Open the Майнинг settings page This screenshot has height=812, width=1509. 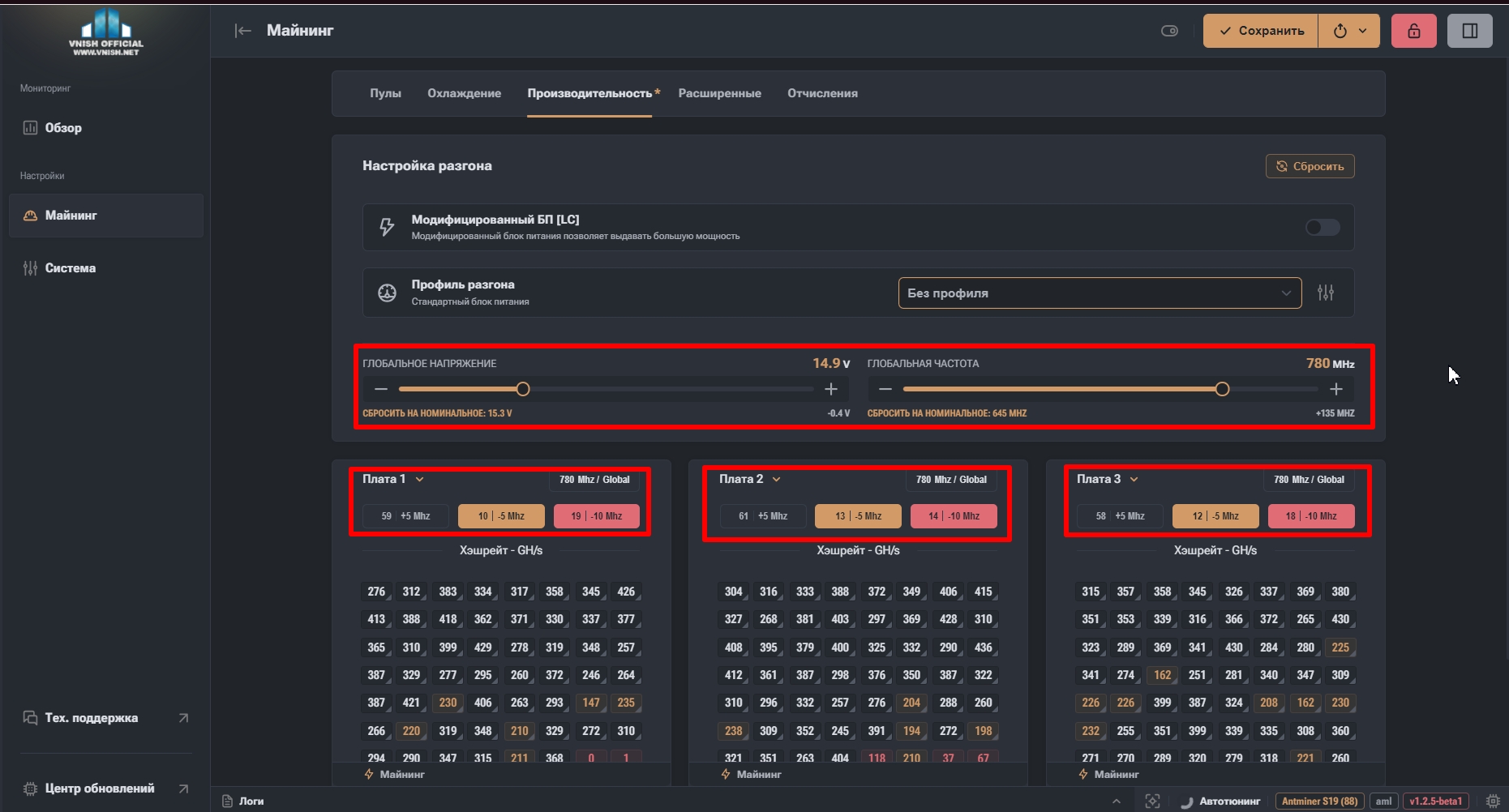click(106, 216)
